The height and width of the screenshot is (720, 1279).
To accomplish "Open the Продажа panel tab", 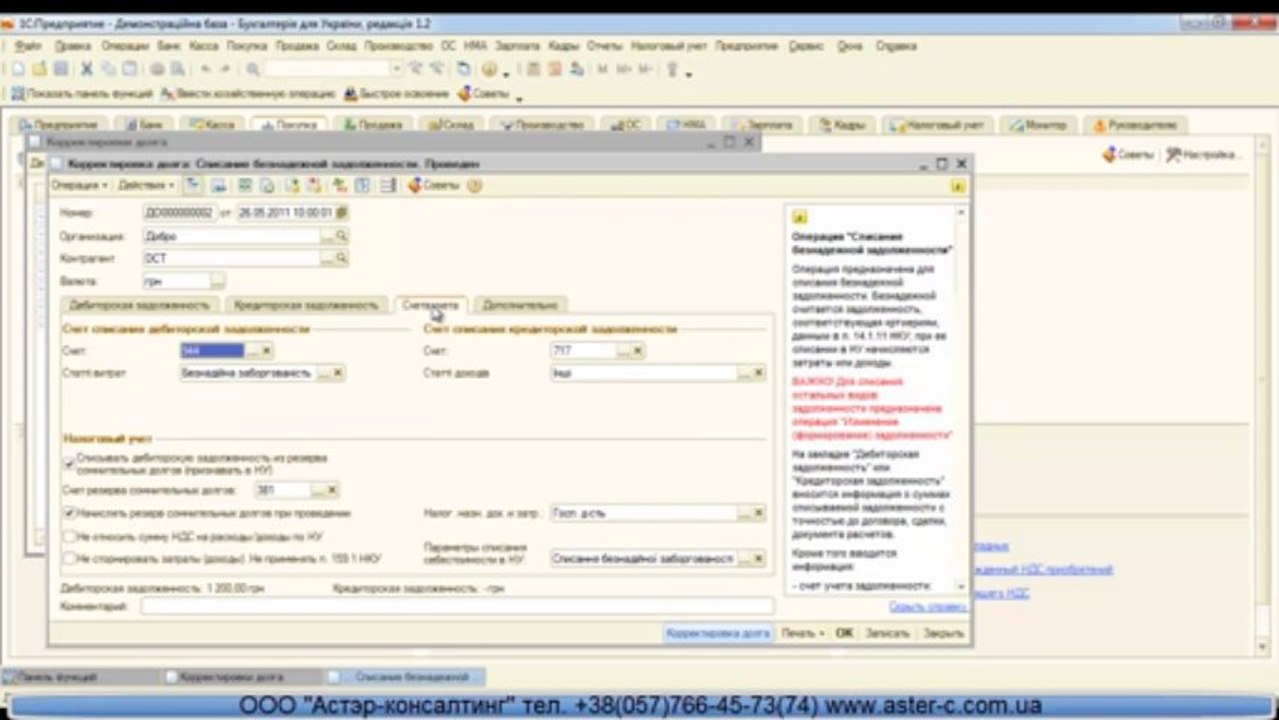I will pyautogui.click(x=372, y=125).
